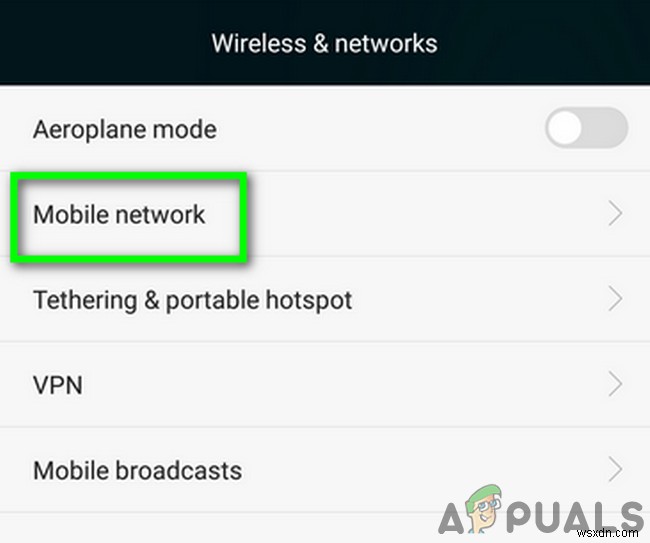Click the chevron arrow beside Mobile network

coord(615,214)
